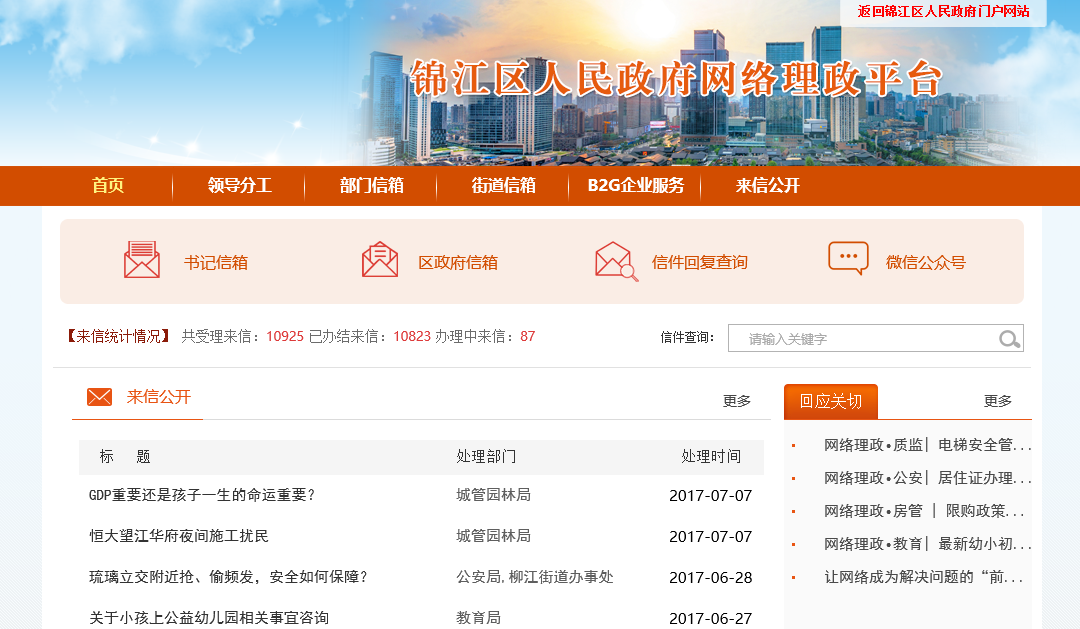Image resolution: width=1080 pixels, height=629 pixels.
Task: Open 领导分工 navigation item
Action: pos(240,185)
